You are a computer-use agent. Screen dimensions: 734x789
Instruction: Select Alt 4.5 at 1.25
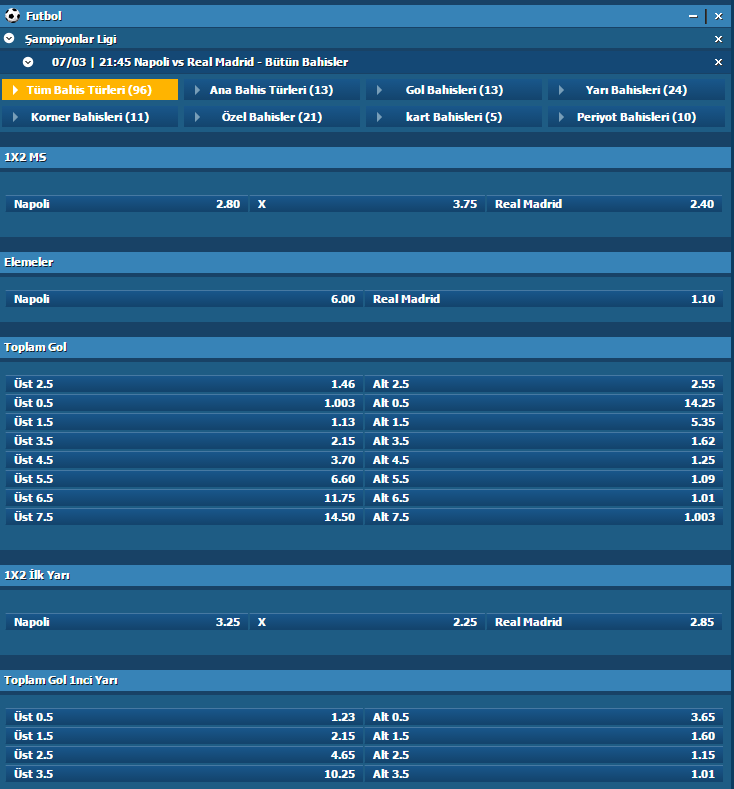(x=543, y=460)
